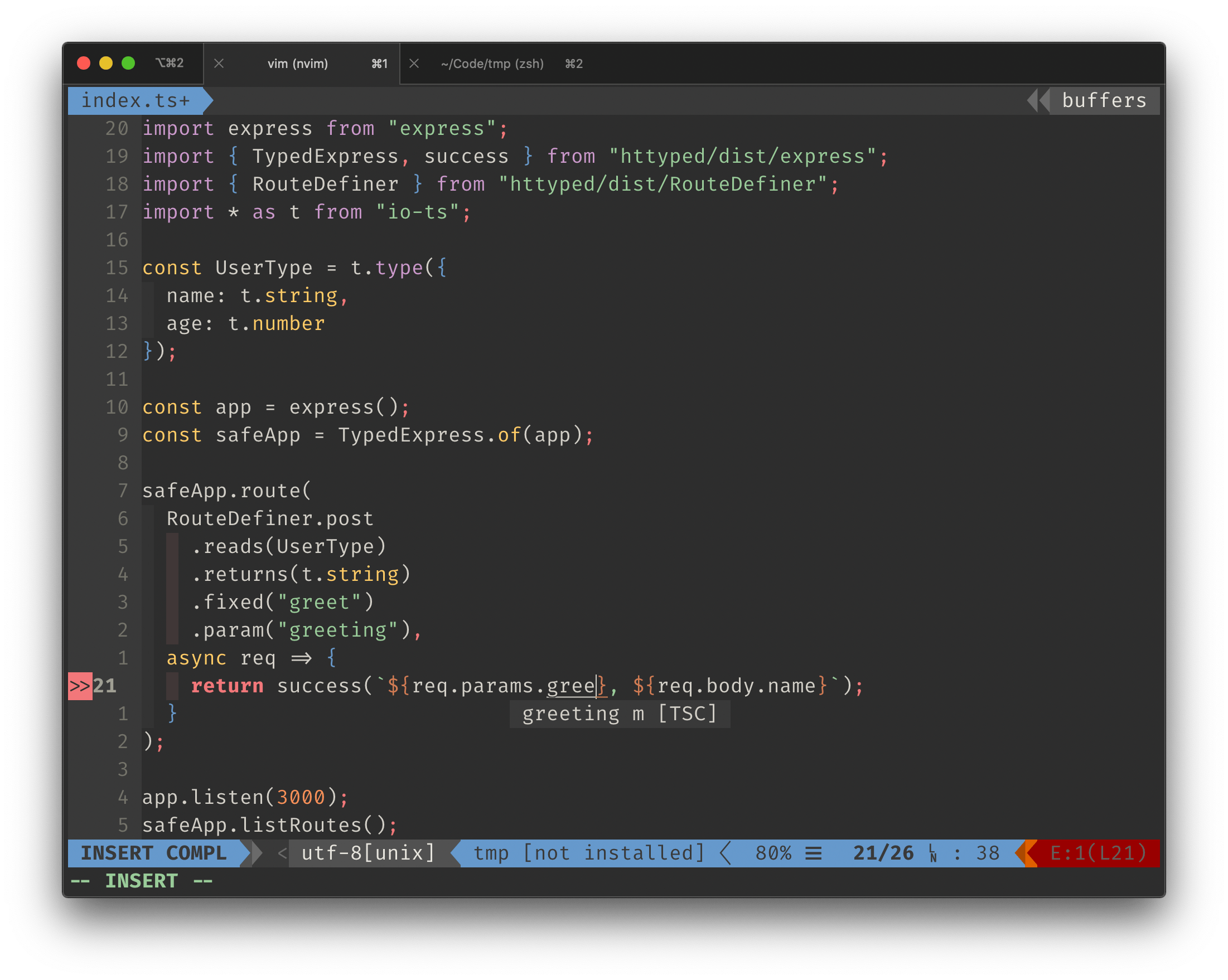Click the column number 38 in statusline
This screenshot has height=980, width=1228.
pyautogui.click(x=988, y=853)
